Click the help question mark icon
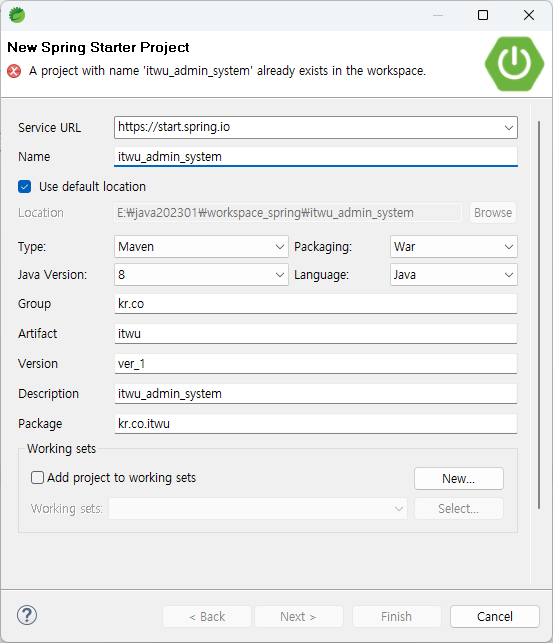The image size is (553, 643). [27, 615]
